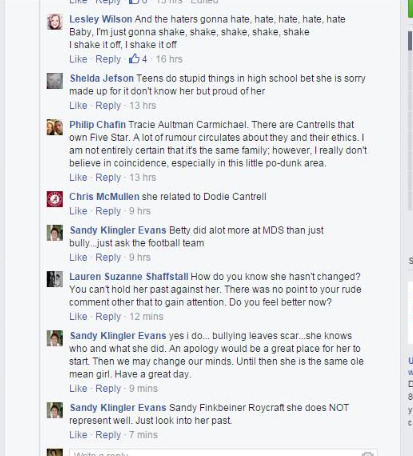Viewport: 413px width, 456px height.
Task: Open Shelda Jefson's avatar thumbnail
Action: pyautogui.click(x=55, y=81)
